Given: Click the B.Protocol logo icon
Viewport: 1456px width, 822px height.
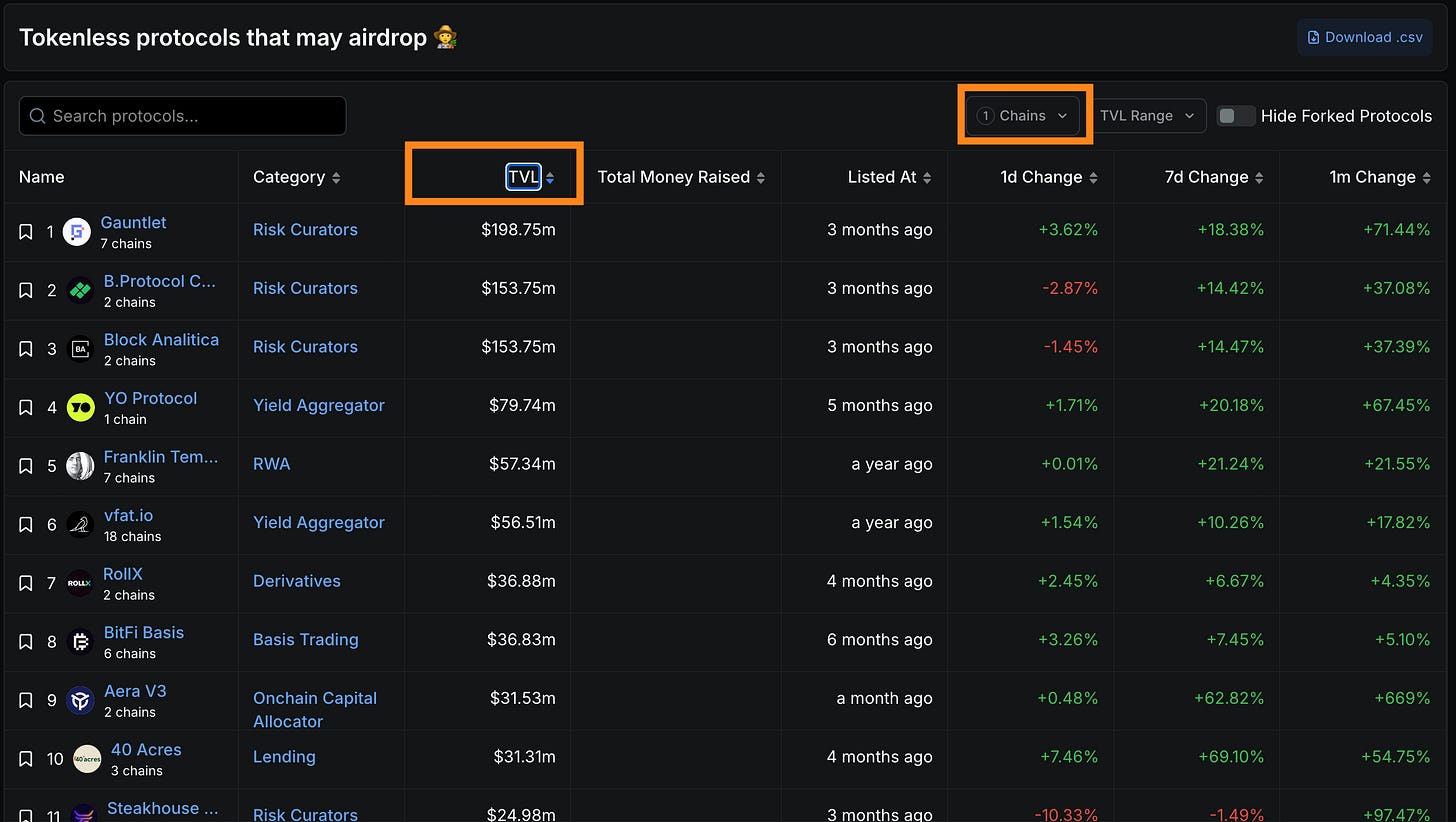Looking at the screenshot, I should click(80, 291).
